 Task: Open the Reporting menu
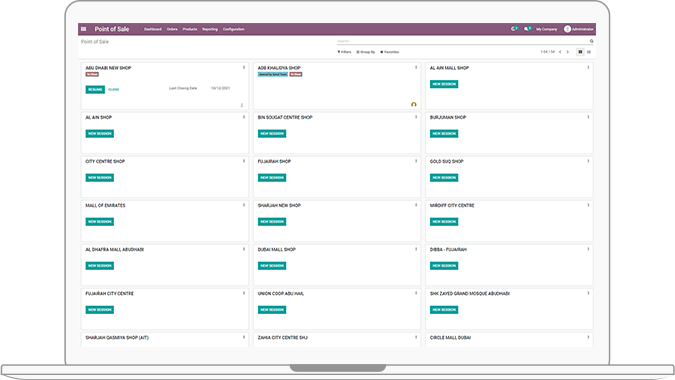210,29
